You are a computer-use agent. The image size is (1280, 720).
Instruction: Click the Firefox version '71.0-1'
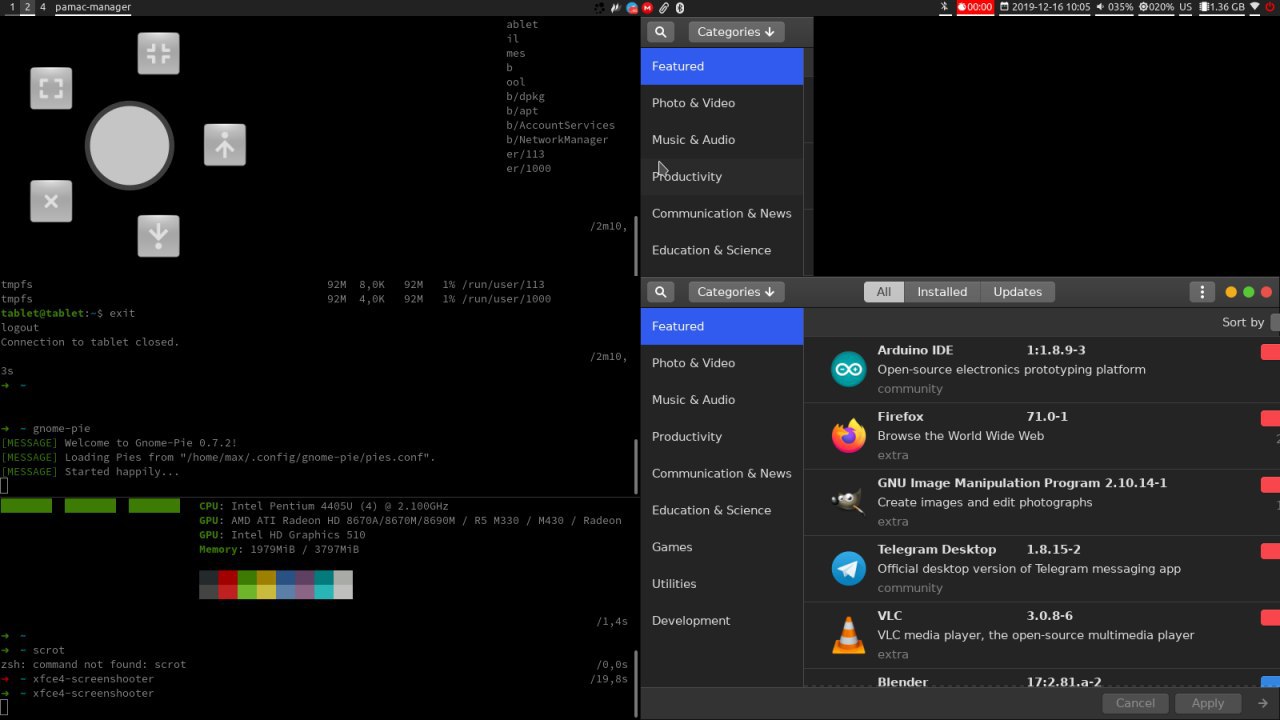pyautogui.click(x=1047, y=416)
